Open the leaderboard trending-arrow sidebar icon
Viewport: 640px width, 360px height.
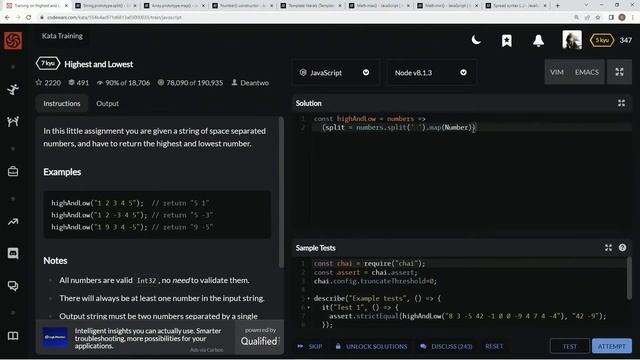point(13,222)
